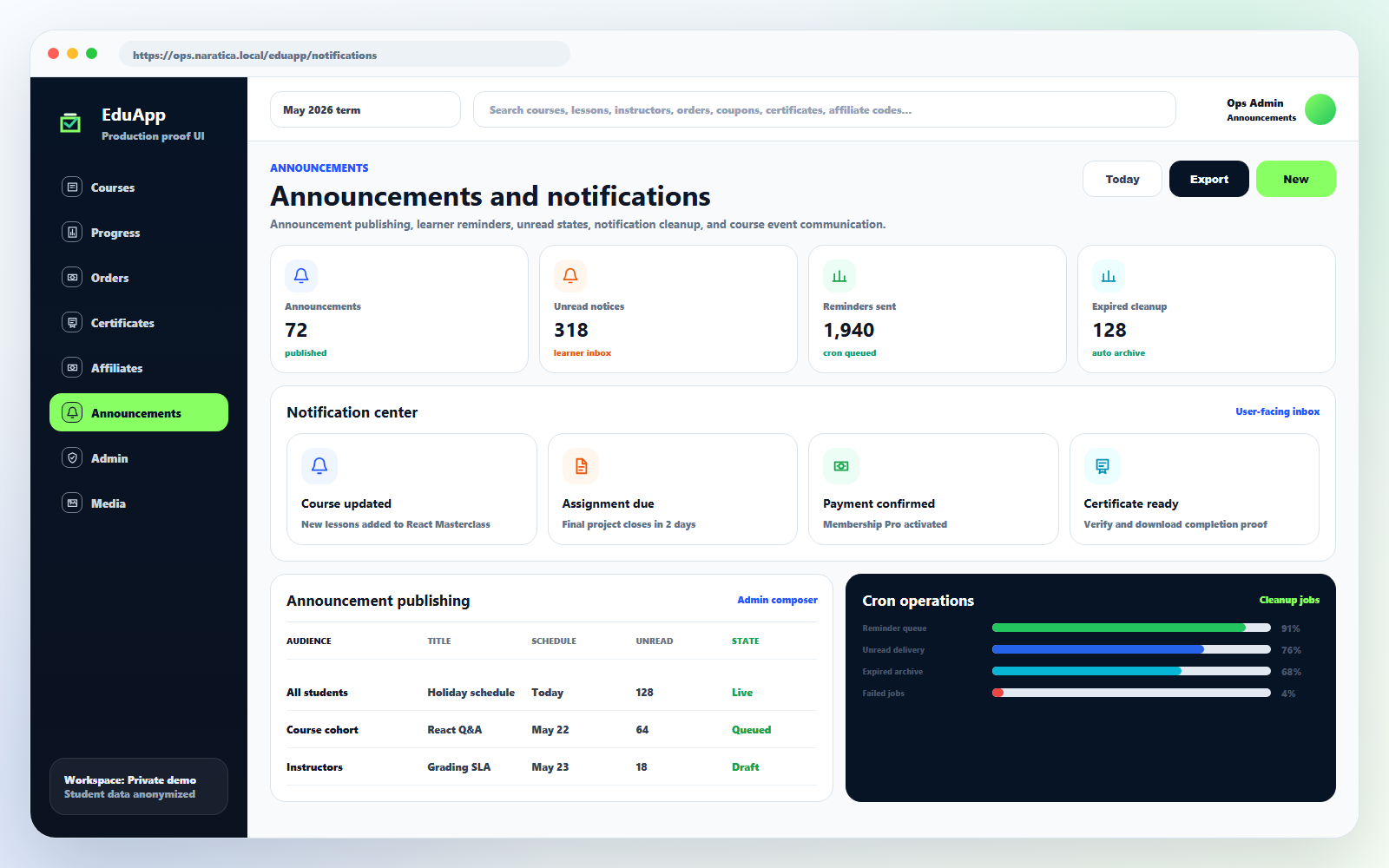Open the User-facing inbox link
Screen dimensions: 1389x868
1278,411
